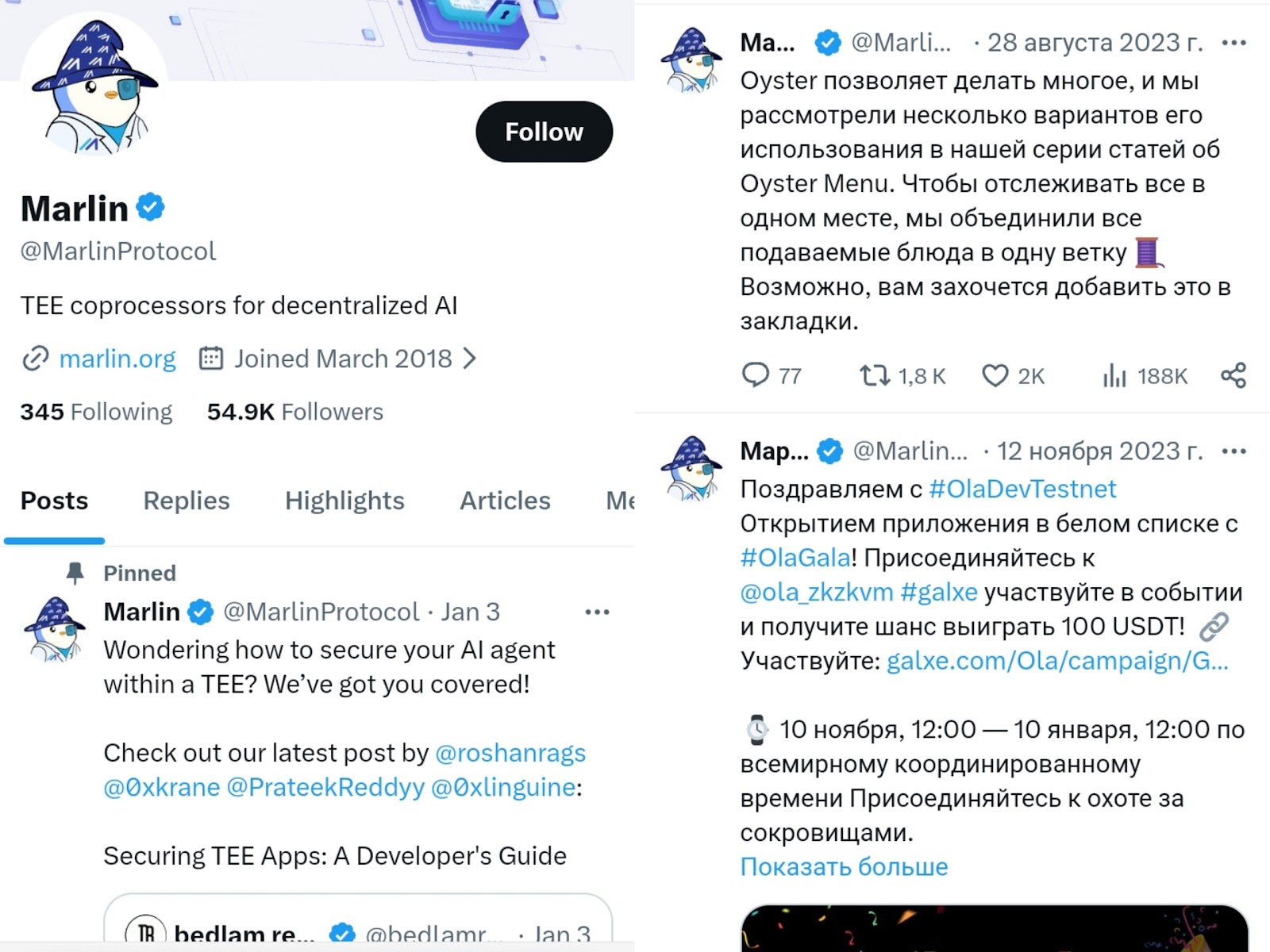
Task: Click the Показать больше link
Action: [x=844, y=866]
